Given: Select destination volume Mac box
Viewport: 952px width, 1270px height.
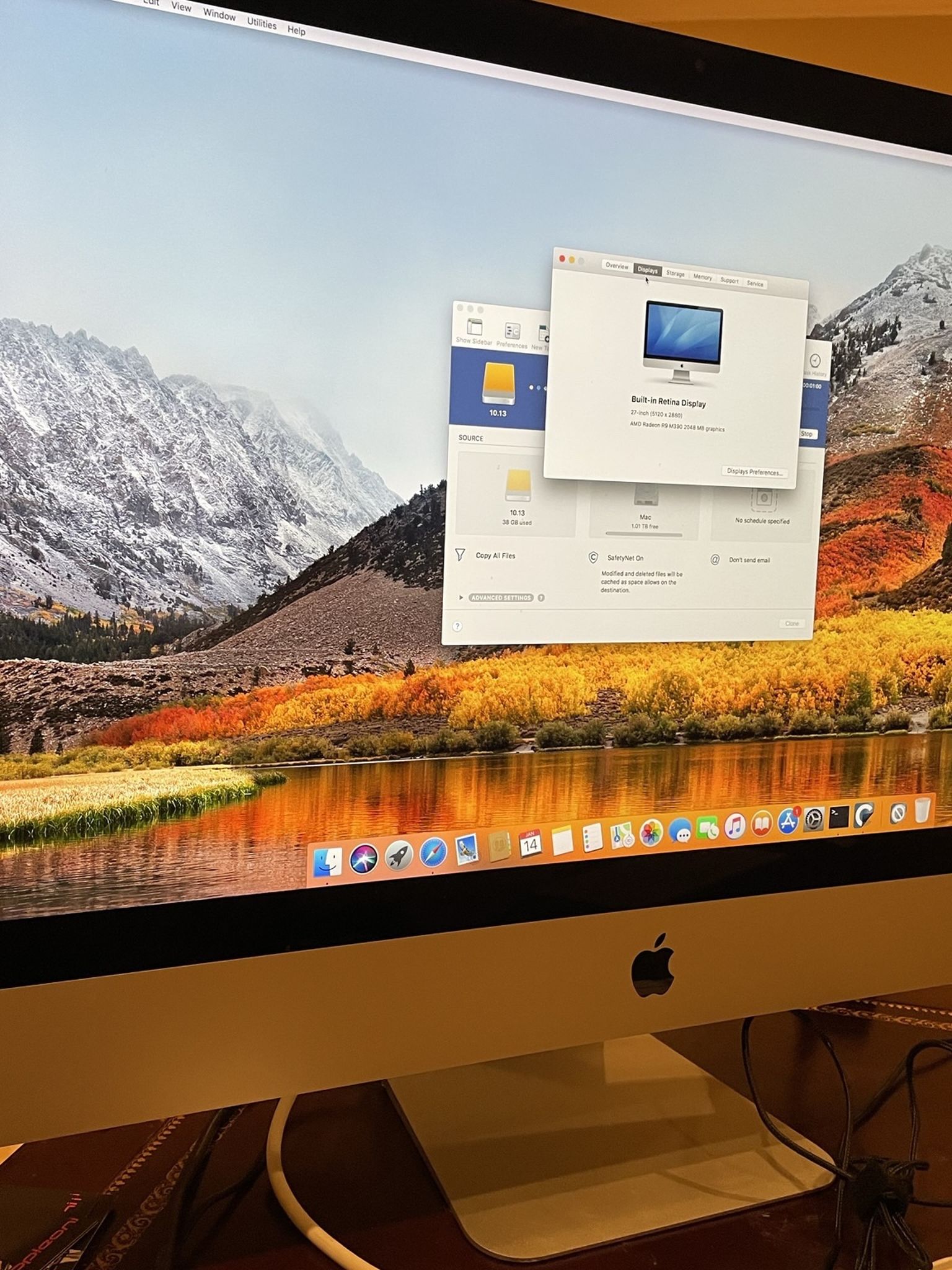Looking at the screenshot, I should click(x=645, y=512).
